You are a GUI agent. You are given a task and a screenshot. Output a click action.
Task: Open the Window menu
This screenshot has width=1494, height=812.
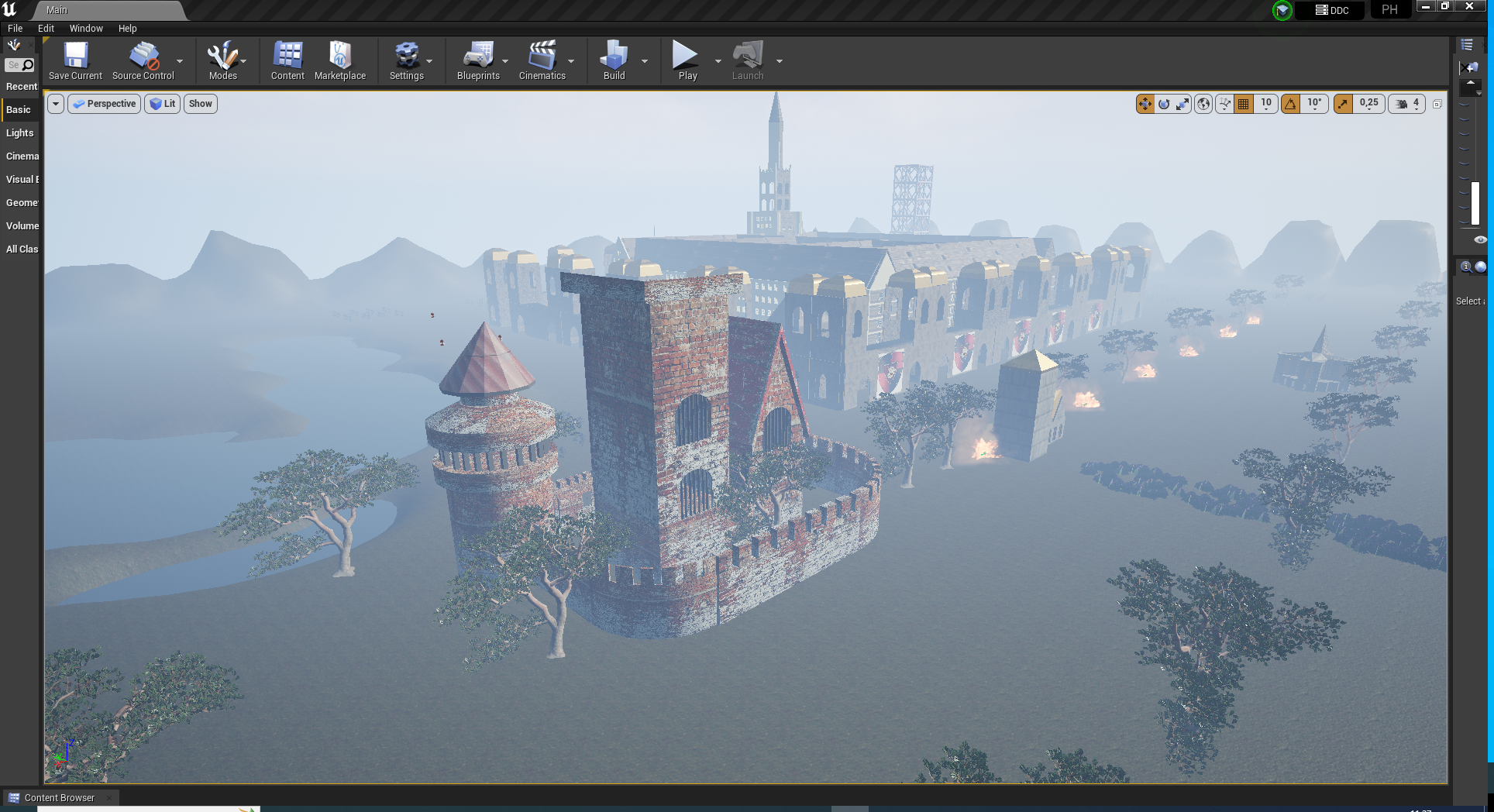[86, 29]
